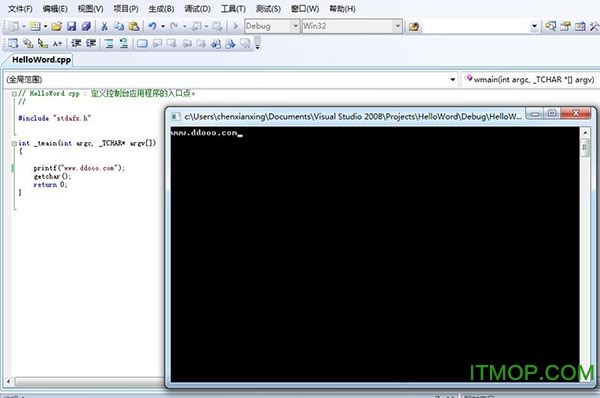Screen dimensions: 600x398
Task: Click the Display Parameter Info icon
Action: coord(28,44)
